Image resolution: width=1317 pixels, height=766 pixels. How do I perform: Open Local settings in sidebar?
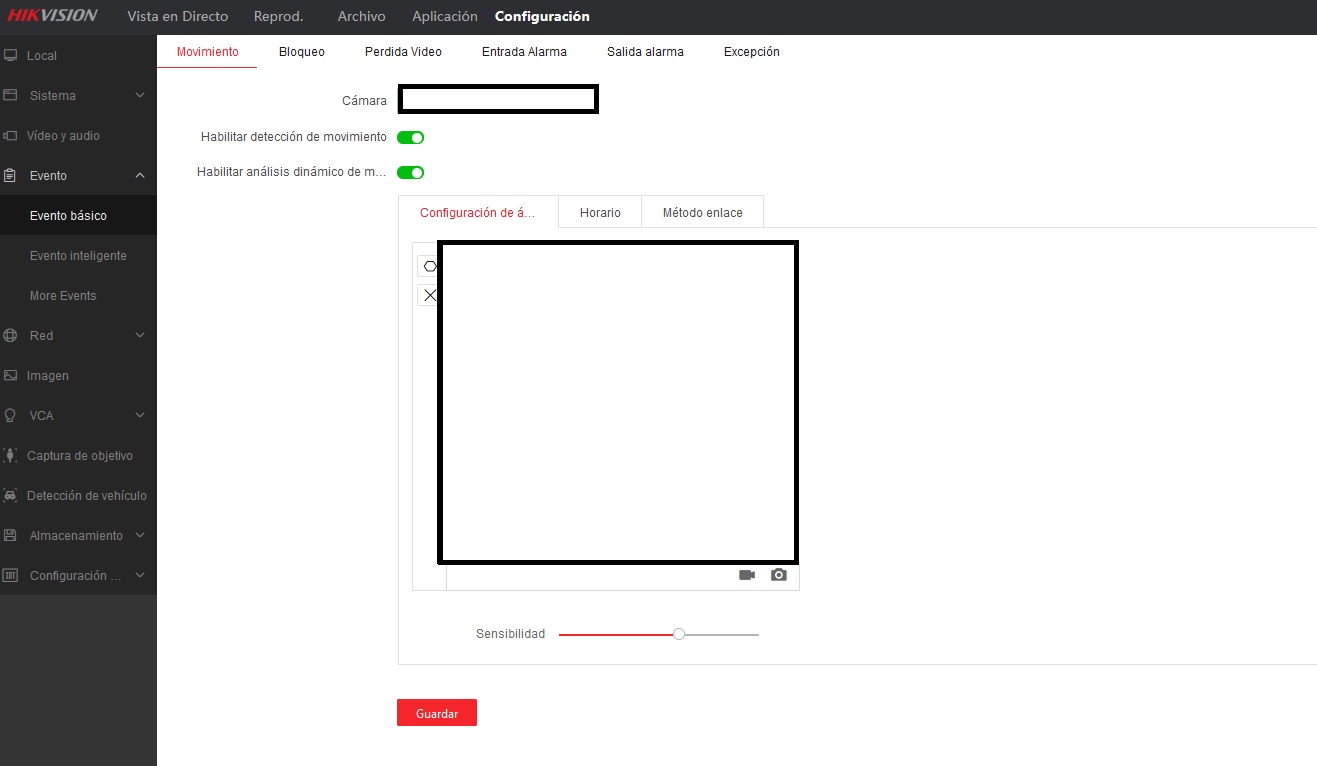[41, 56]
